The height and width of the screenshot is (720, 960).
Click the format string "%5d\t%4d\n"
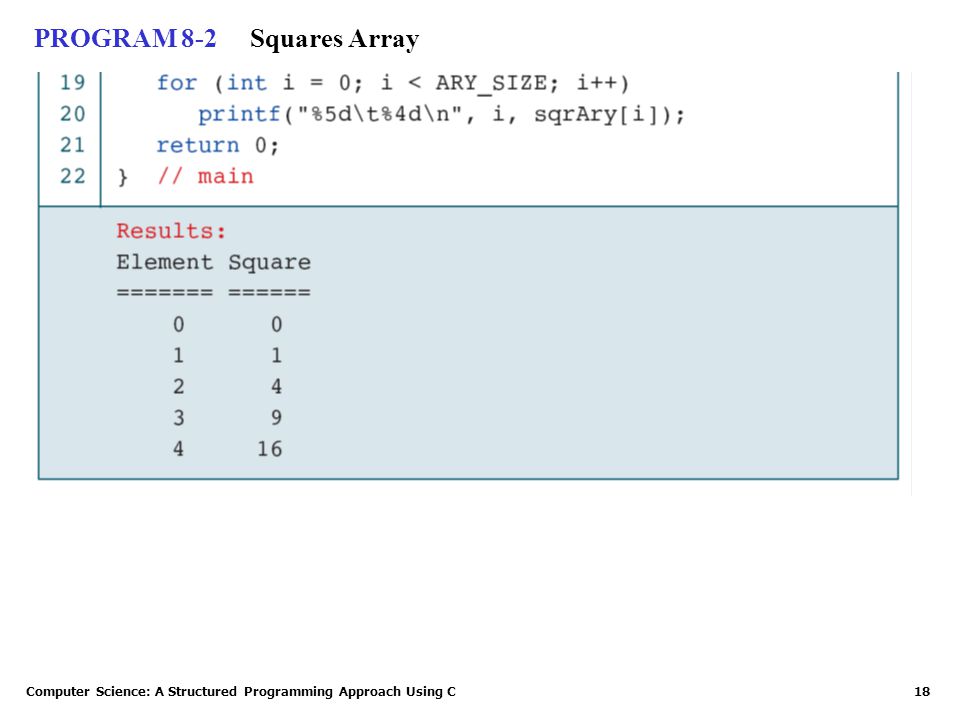pyautogui.click(x=380, y=114)
